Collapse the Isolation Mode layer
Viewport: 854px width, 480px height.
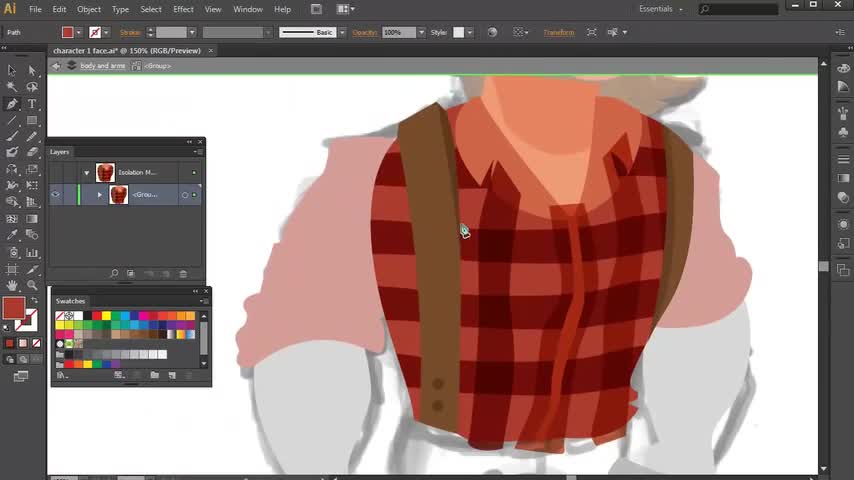click(87, 173)
